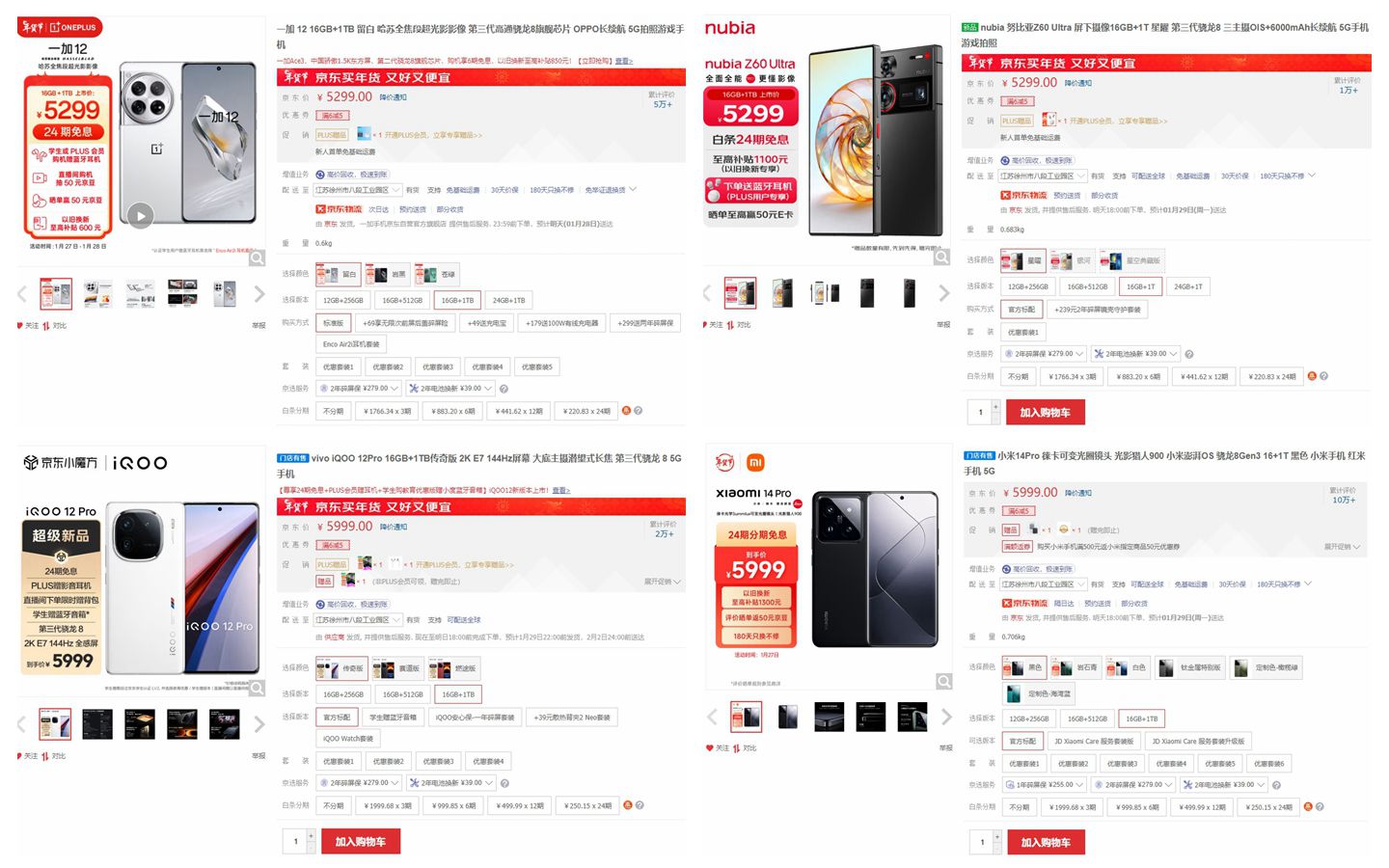
Task: Expand the 2年电池换新 service dropdown for iQOO 12 Pro
Action: [x=450, y=783]
